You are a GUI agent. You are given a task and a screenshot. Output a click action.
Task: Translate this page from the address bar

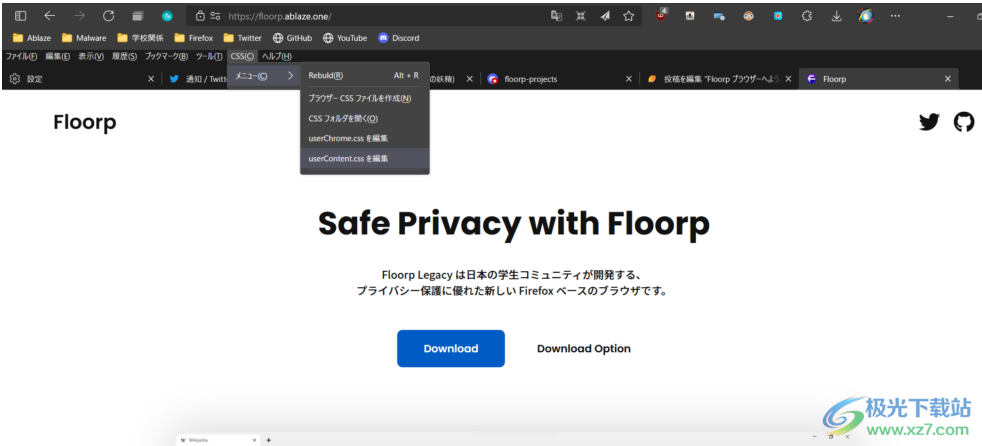556,16
